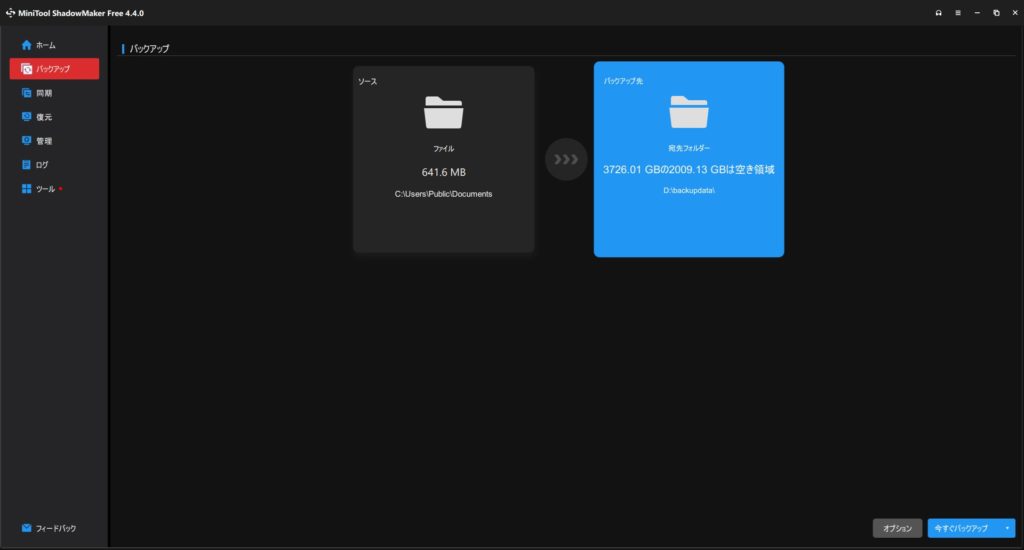The height and width of the screenshot is (550, 1024).
Task: Select the バックアップ先 destination panel
Action: (x=689, y=225)
